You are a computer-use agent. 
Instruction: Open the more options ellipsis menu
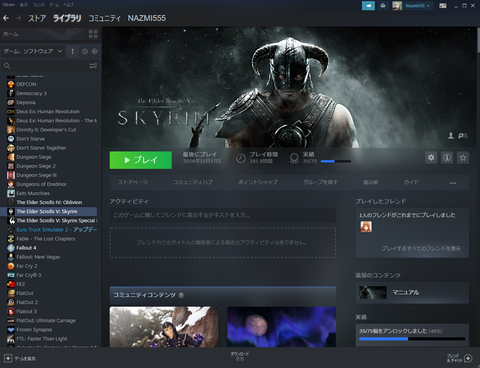click(453, 183)
